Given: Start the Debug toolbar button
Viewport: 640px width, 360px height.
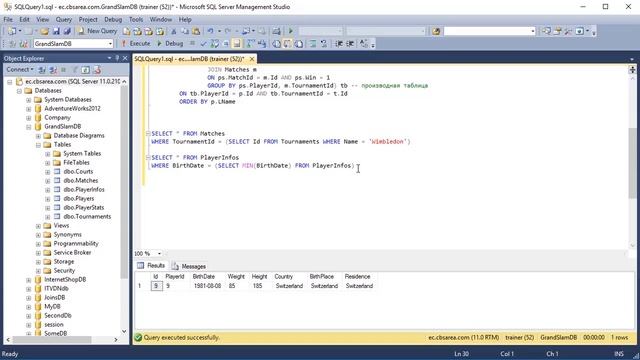Looking at the screenshot, I should point(170,43).
